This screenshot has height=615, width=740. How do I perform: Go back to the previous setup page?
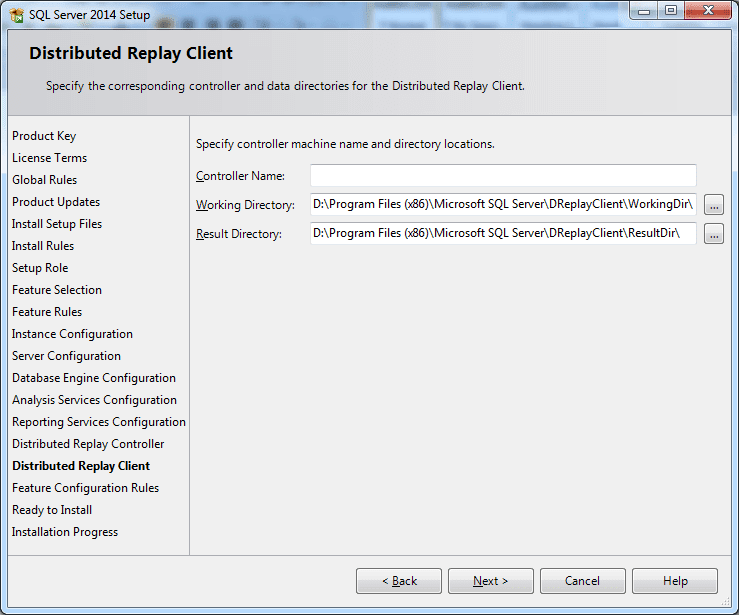coord(399,581)
